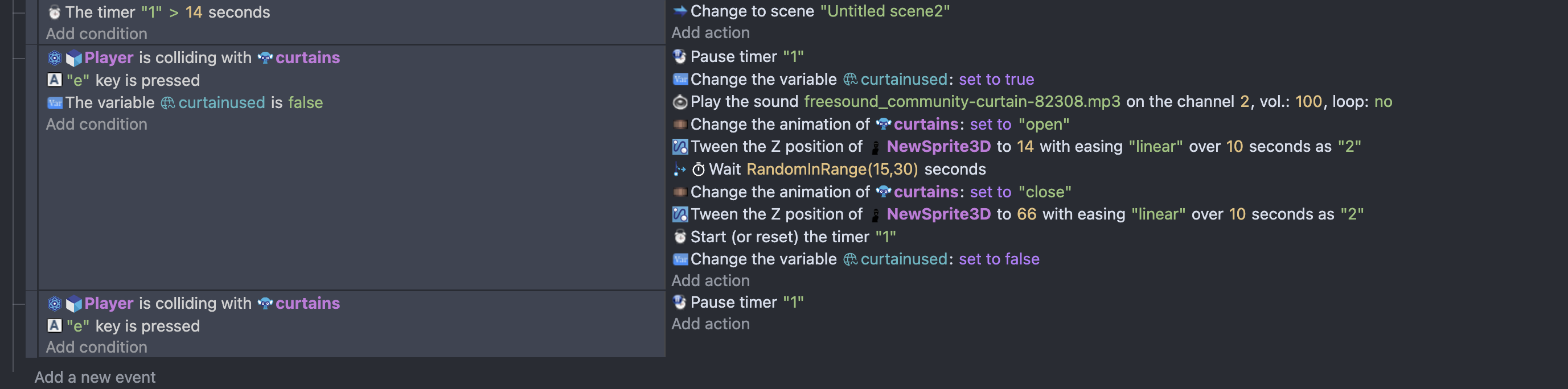Click the variable icon of 'curtainused: set to false' action

coord(680,259)
